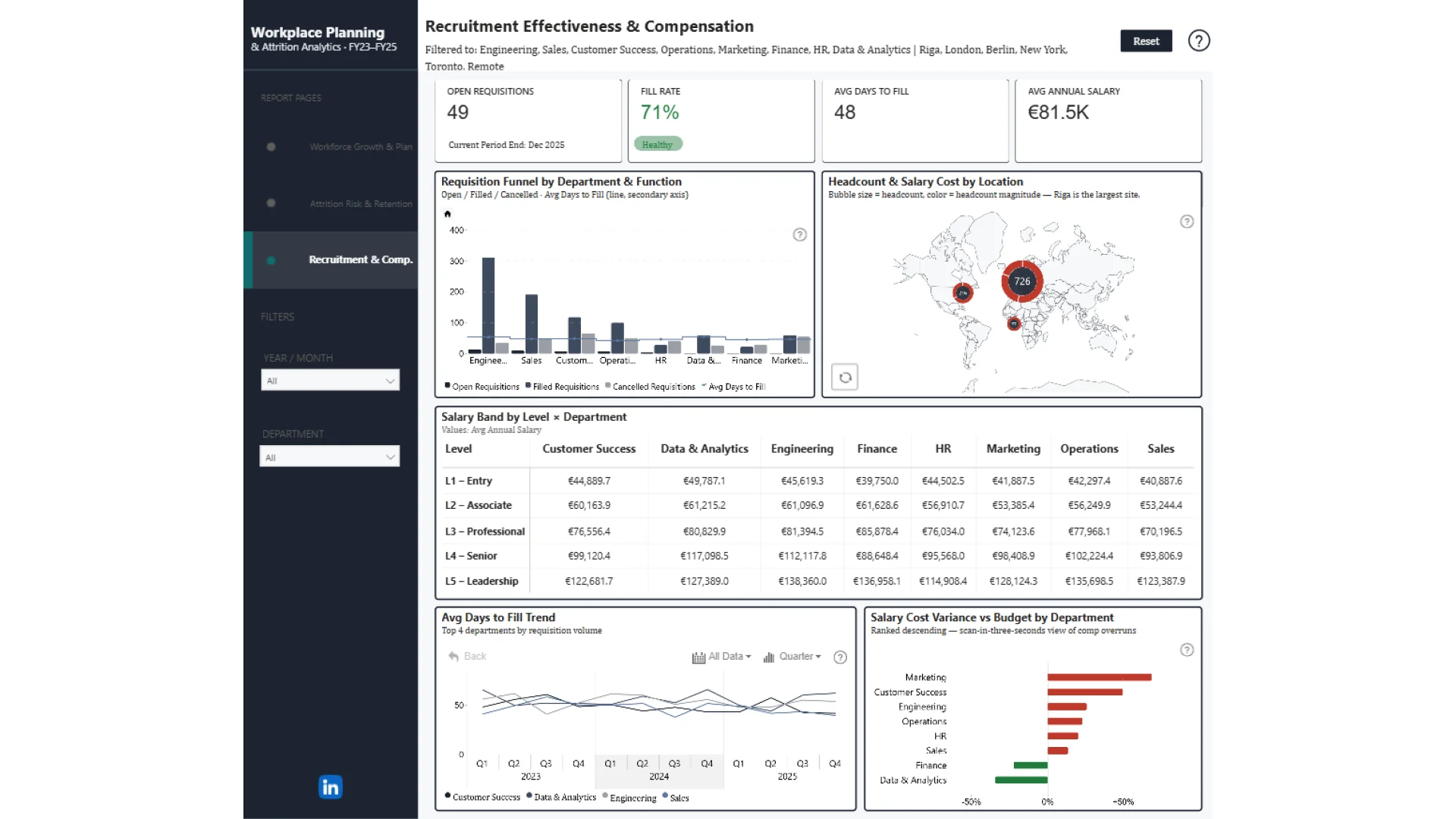
Task: Expand the All Data range dropdown
Action: (721, 657)
